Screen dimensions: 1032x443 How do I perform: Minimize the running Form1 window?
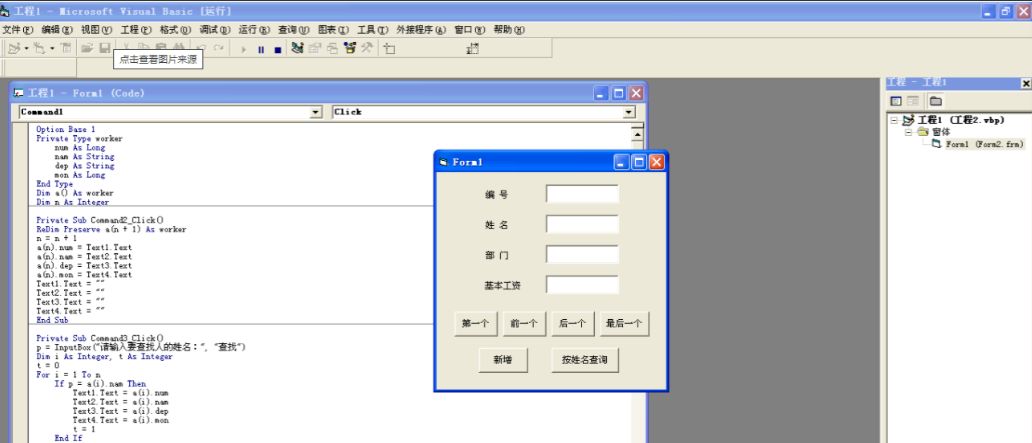(621, 162)
